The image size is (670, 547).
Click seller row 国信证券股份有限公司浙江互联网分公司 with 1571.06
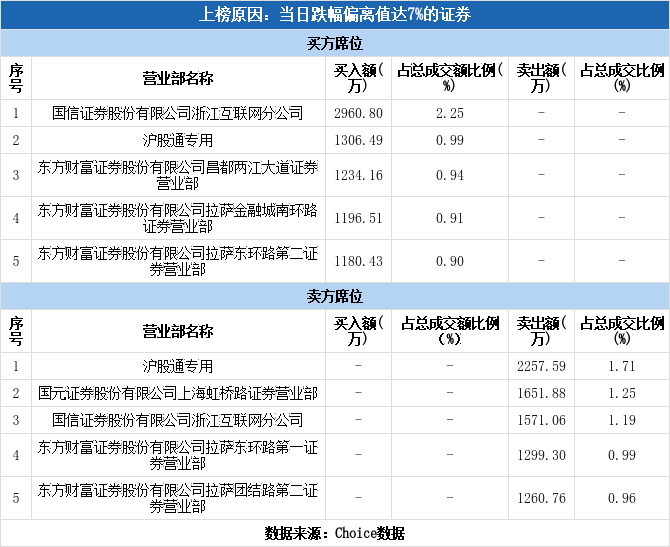tap(335, 420)
